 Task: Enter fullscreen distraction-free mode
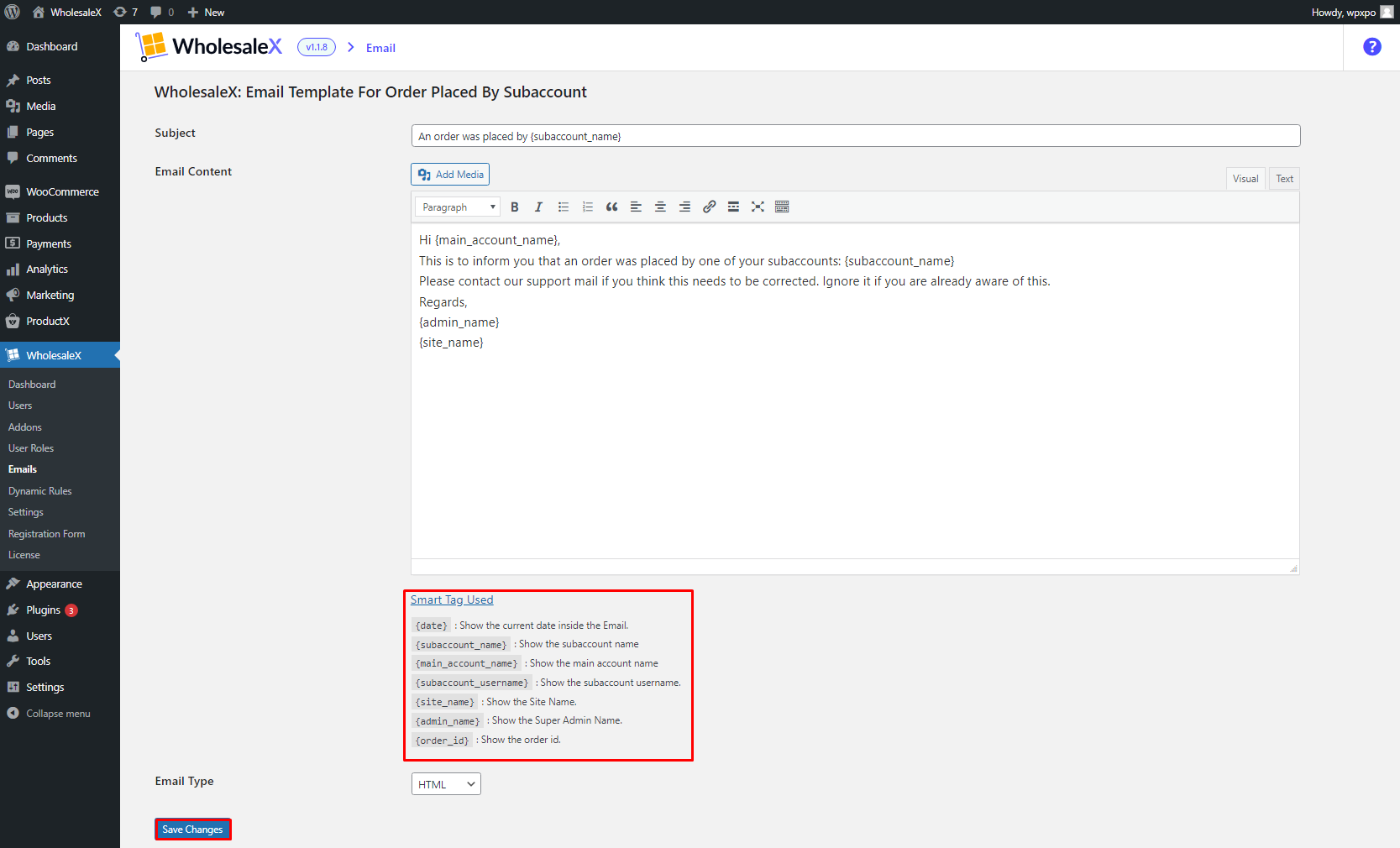(x=758, y=207)
